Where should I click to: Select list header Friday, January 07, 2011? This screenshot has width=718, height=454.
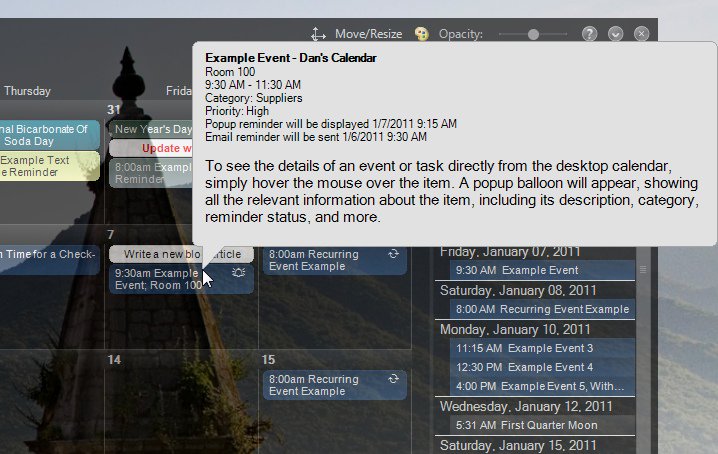pos(510,252)
